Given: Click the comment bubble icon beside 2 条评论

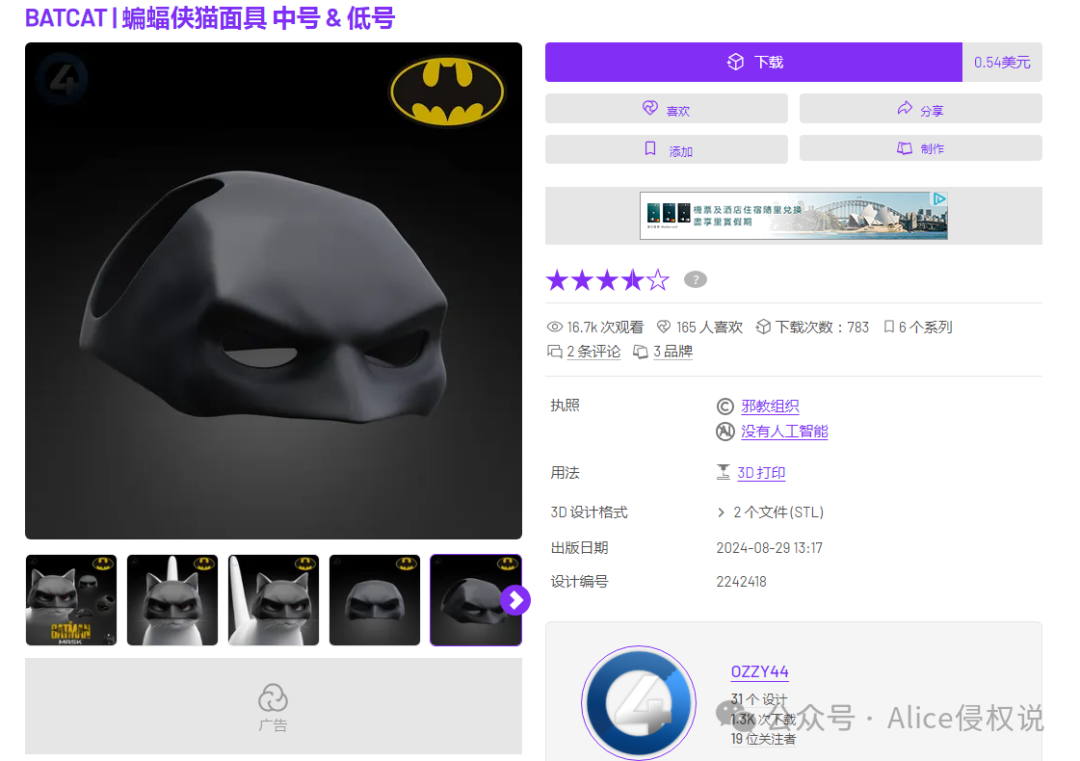Looking at the screenshot, I should 554,352.
